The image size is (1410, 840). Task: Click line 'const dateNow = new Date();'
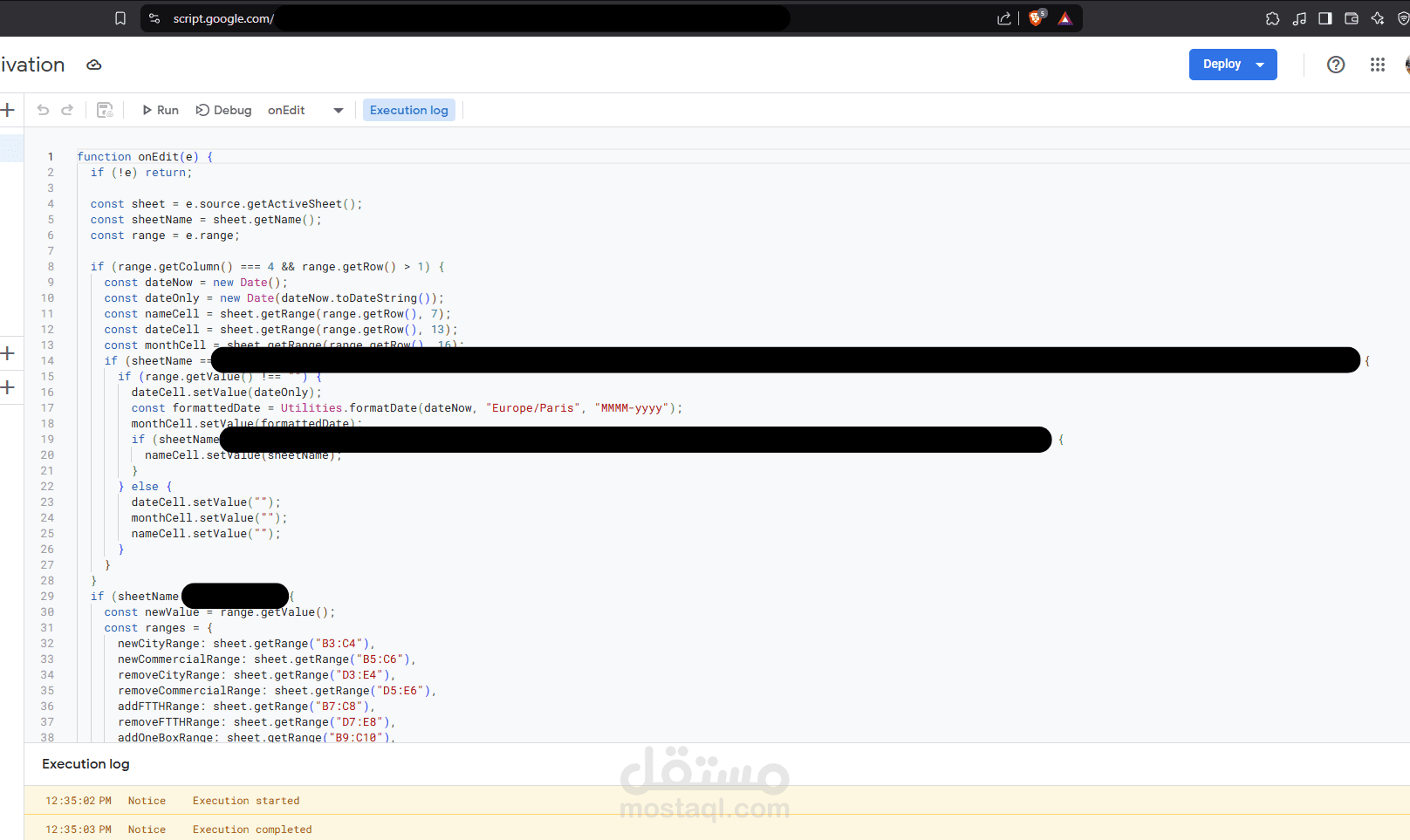(x=195, y=283)
